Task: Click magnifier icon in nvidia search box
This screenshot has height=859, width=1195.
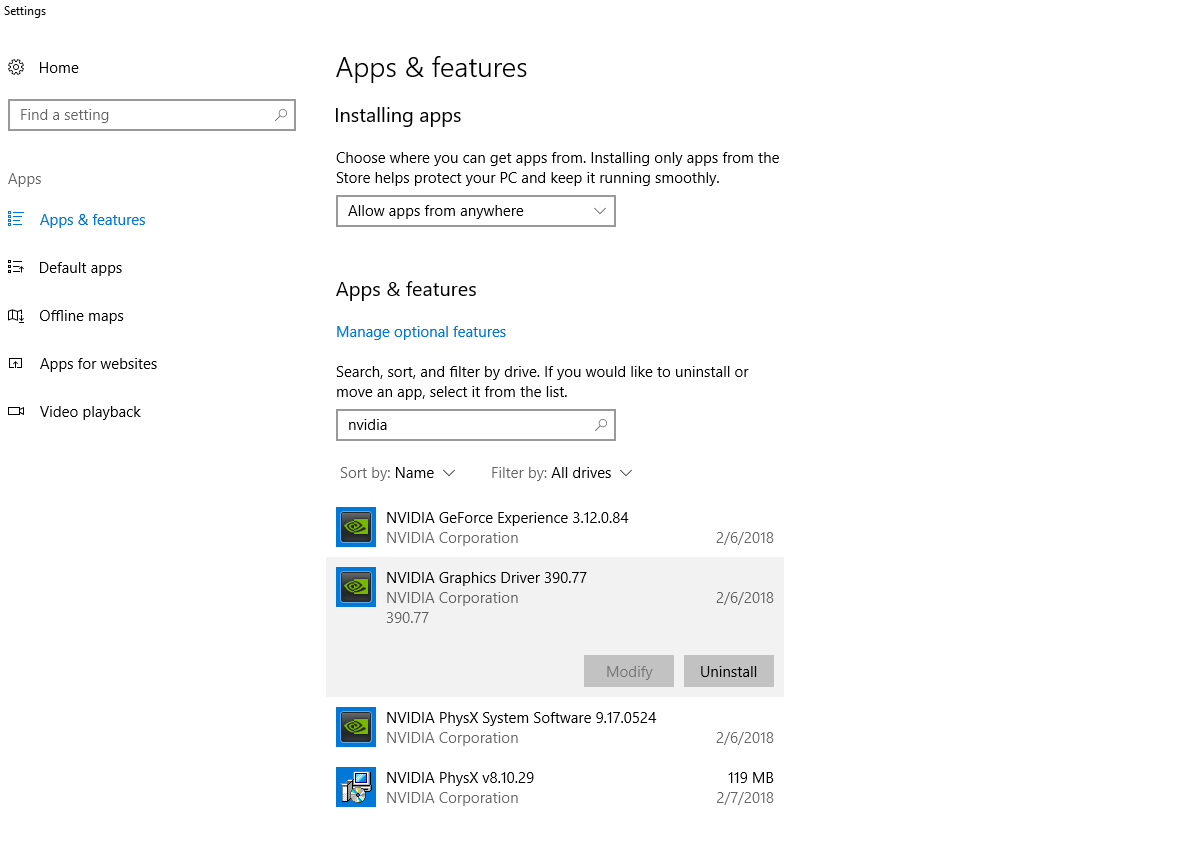Action: pos(601,425)
